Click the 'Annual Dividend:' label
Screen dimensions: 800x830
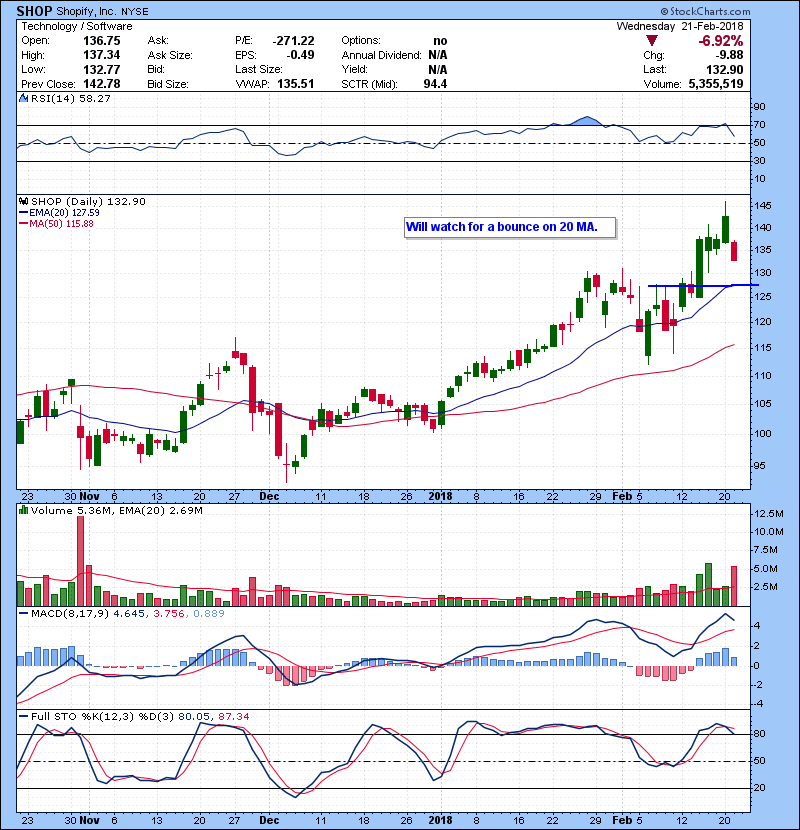click(381, 55)
